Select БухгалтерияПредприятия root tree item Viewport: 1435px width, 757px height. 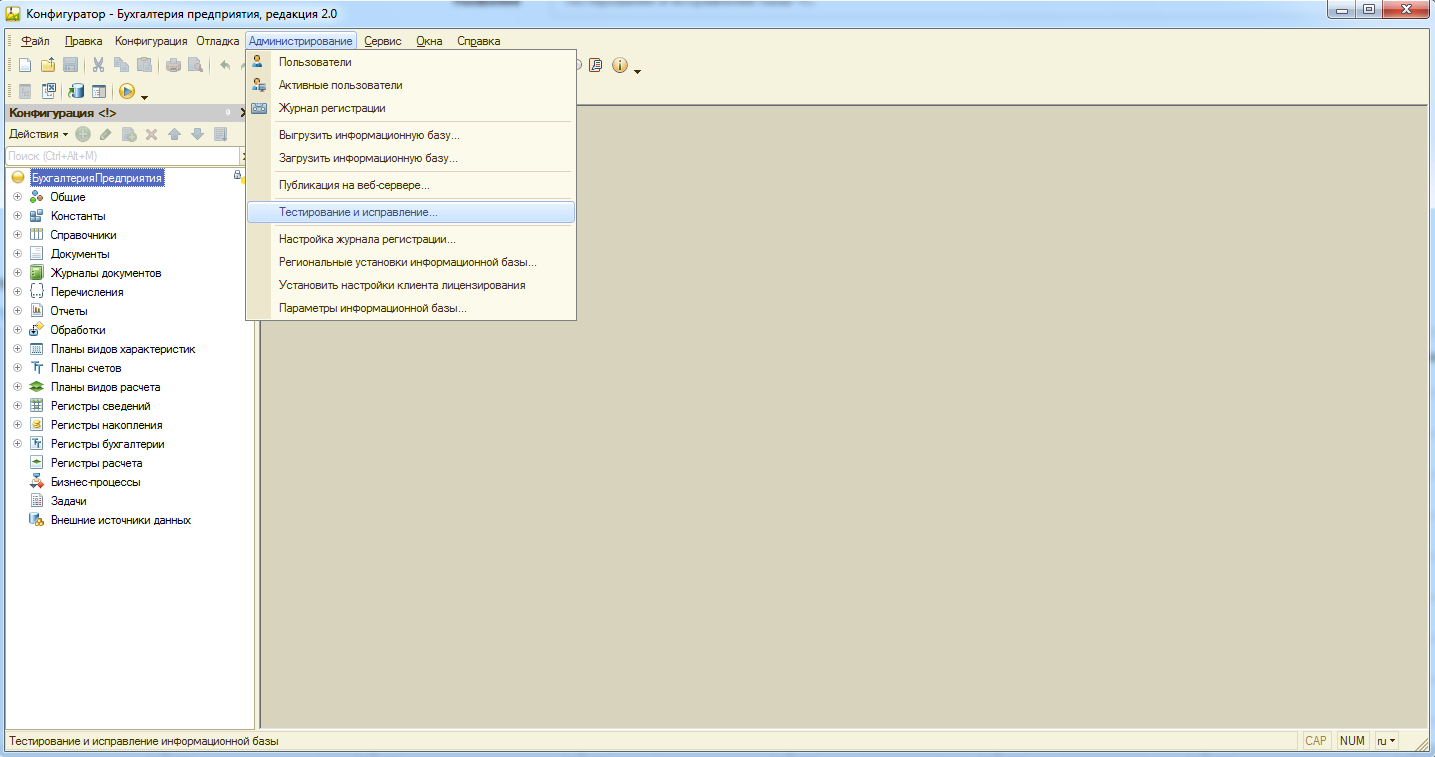point(96,178)
